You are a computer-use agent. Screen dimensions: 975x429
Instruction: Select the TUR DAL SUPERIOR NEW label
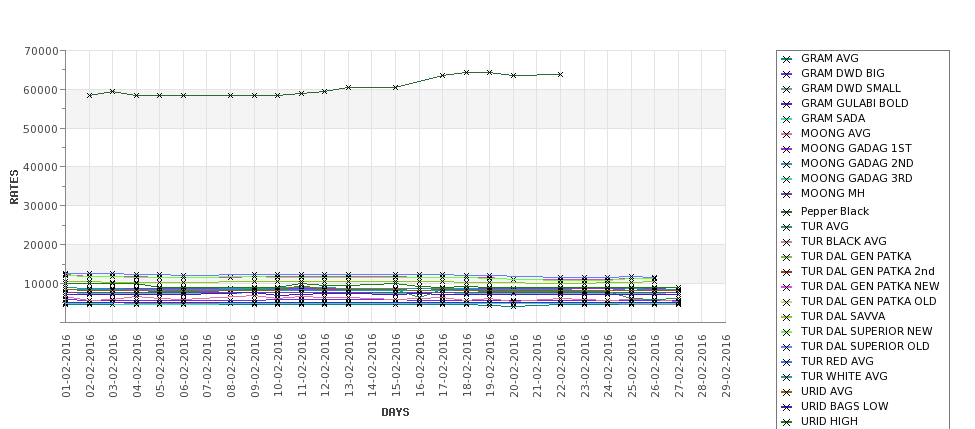pos(867,331)
